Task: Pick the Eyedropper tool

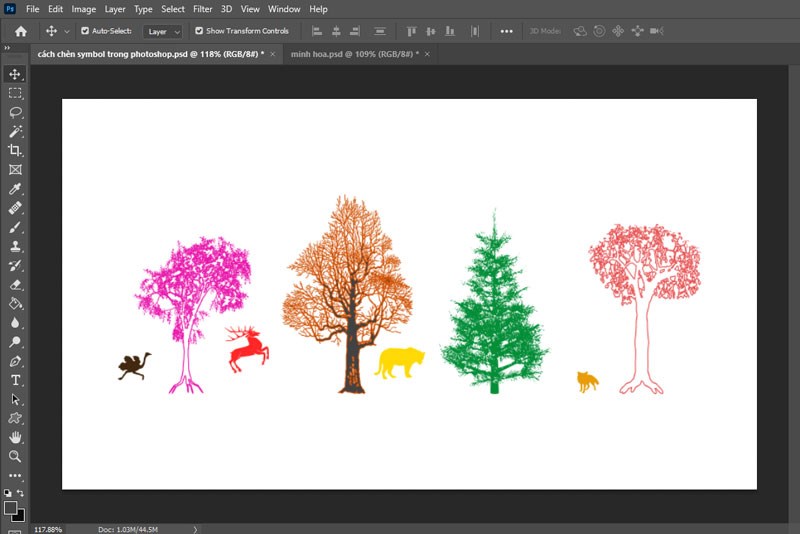Action: coord(15,189)
